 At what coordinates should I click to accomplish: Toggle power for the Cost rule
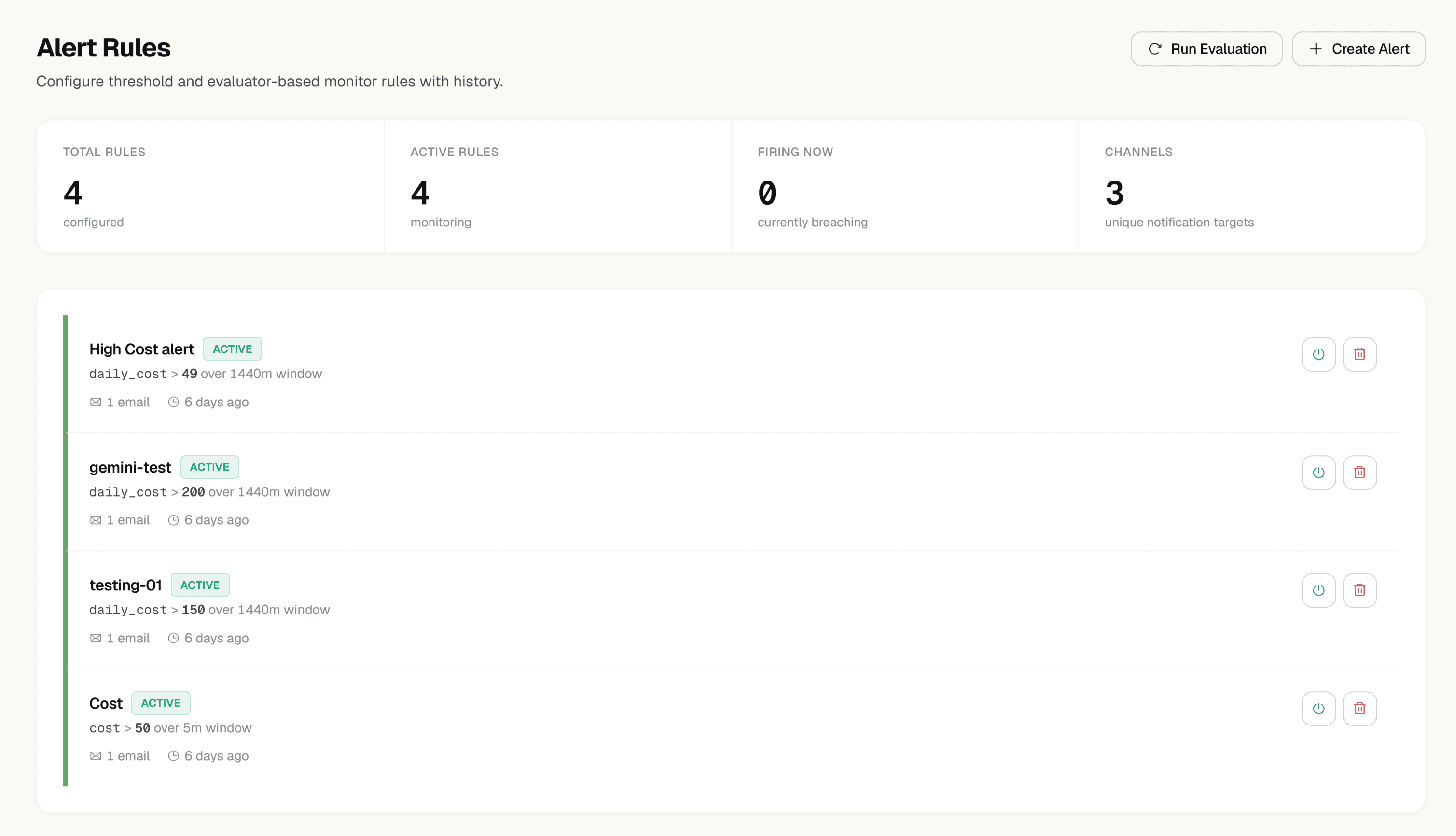1318,709
